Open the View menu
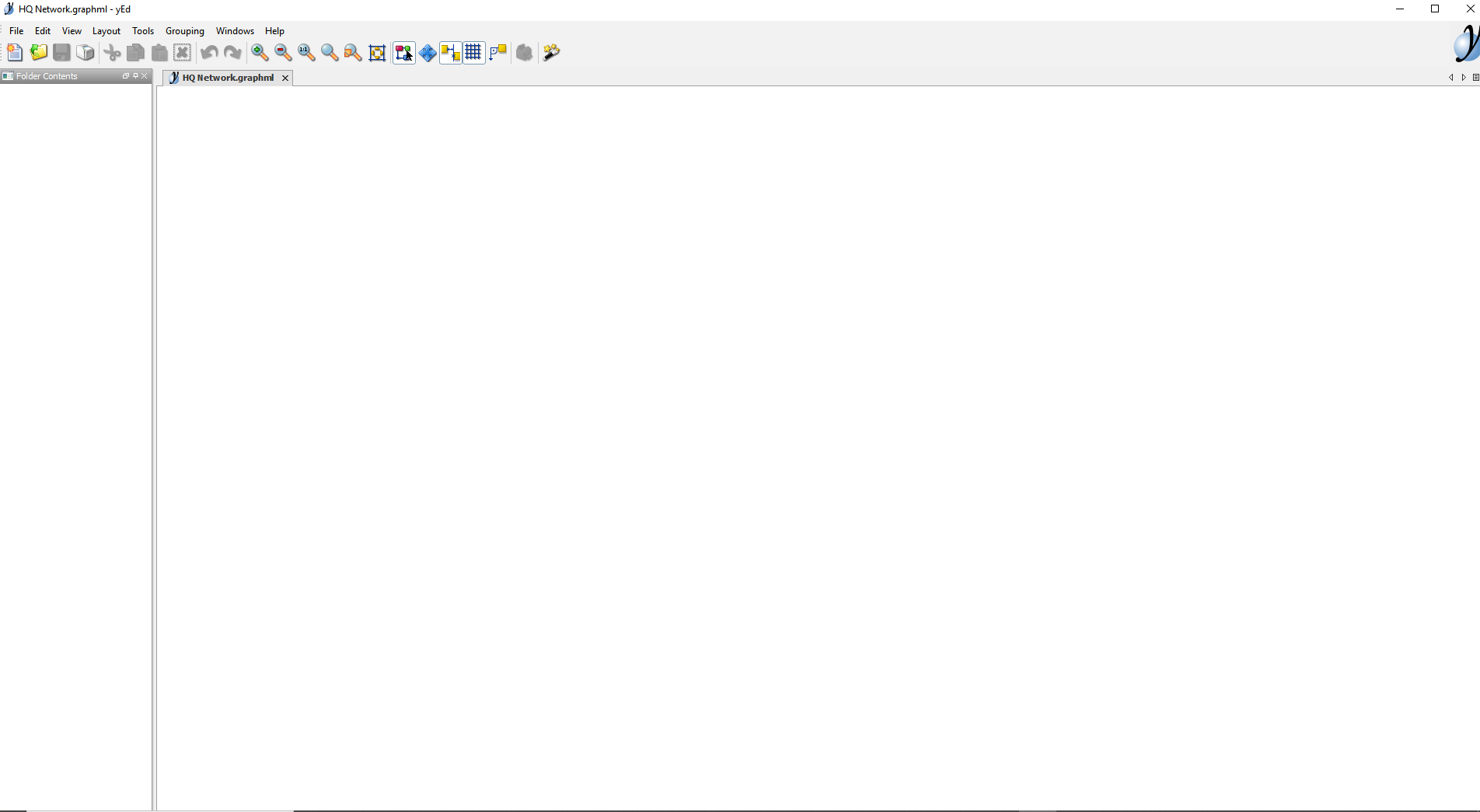The width and height of the screenshot is (1480, 812). [72, 31]
